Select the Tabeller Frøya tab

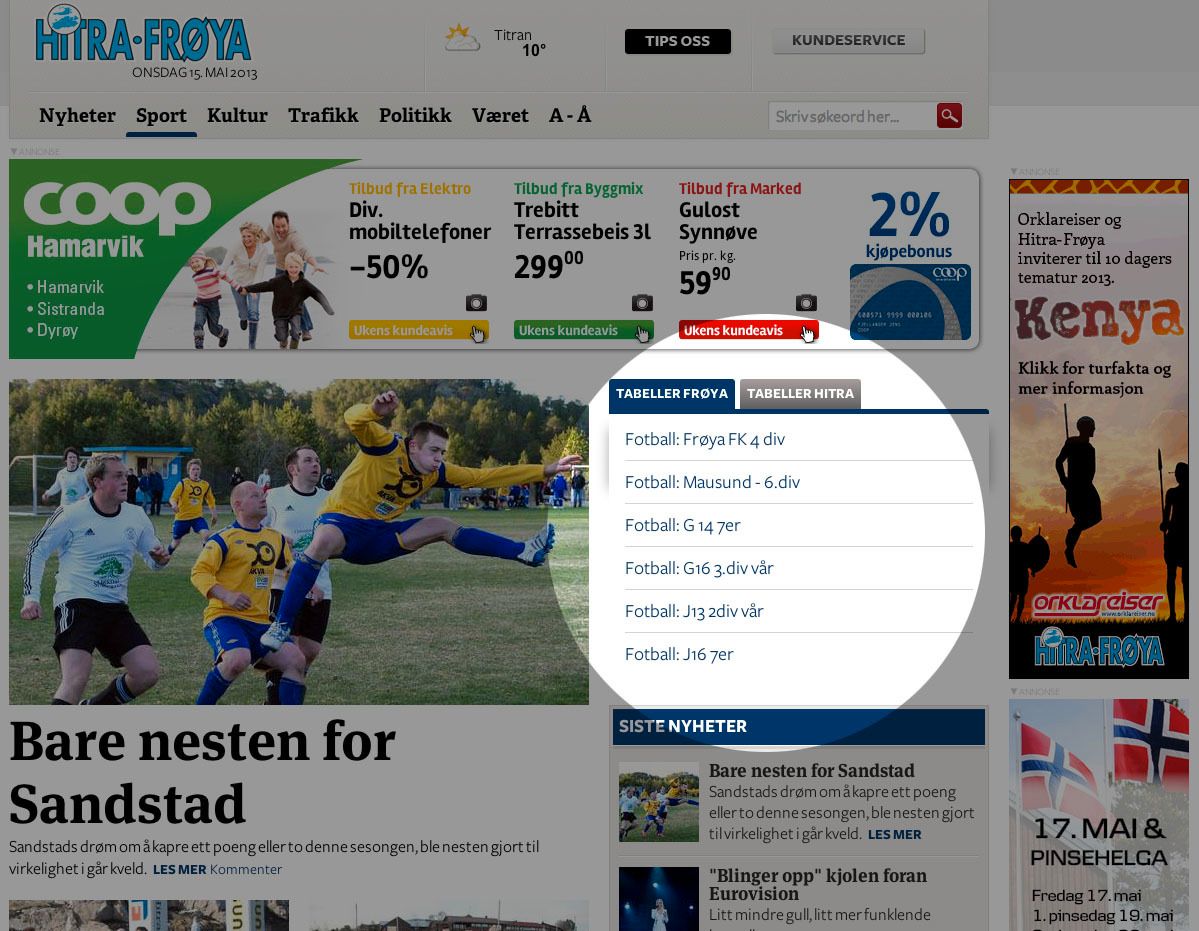[672, 394]
